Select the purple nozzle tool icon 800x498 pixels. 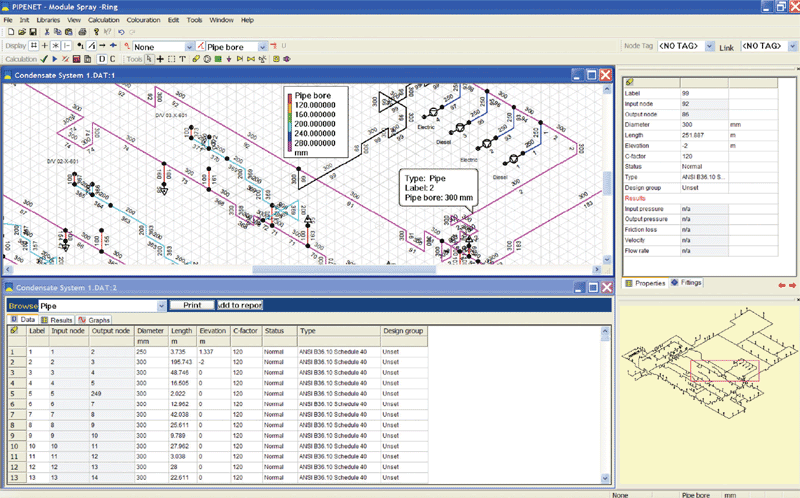click(x=229, y=59)
